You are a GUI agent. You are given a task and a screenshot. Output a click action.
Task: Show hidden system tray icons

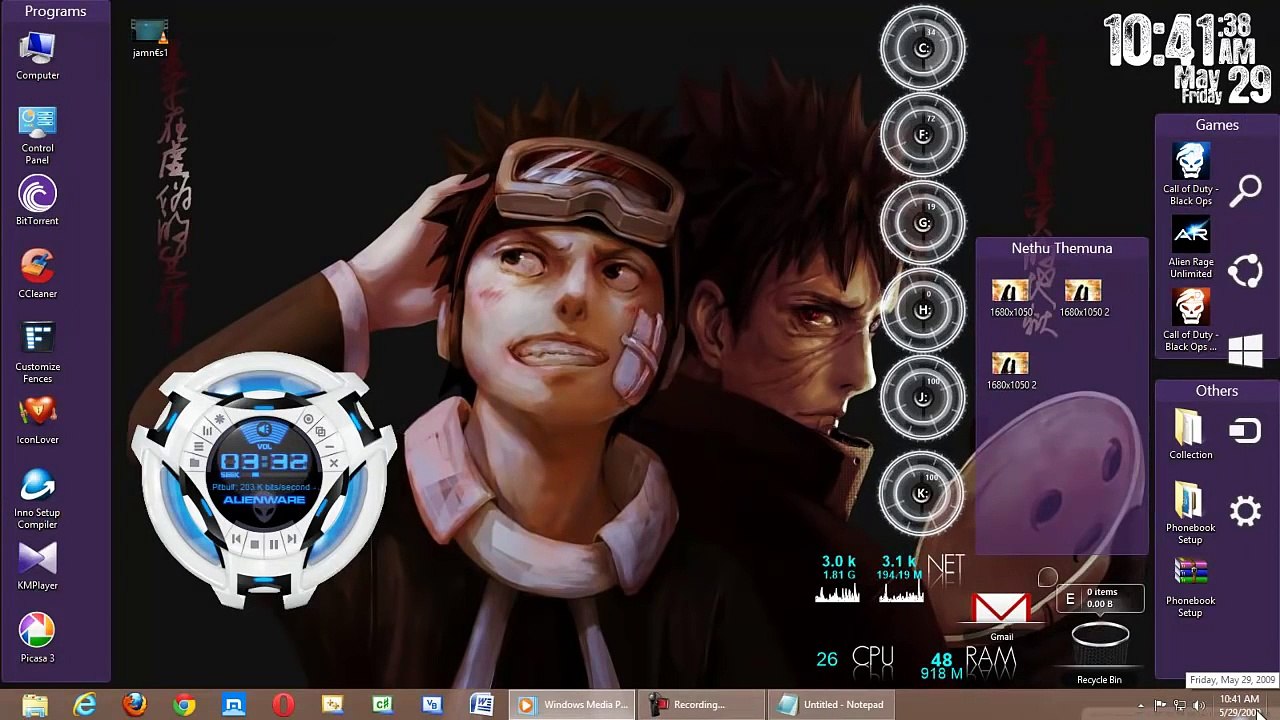pos(1141,706)
